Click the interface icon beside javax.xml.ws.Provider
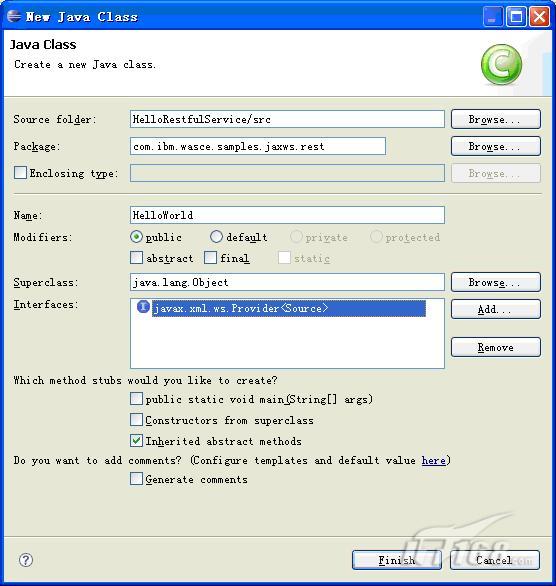The width and height of the screenshot is (556, 586). (x=143, y=307)
